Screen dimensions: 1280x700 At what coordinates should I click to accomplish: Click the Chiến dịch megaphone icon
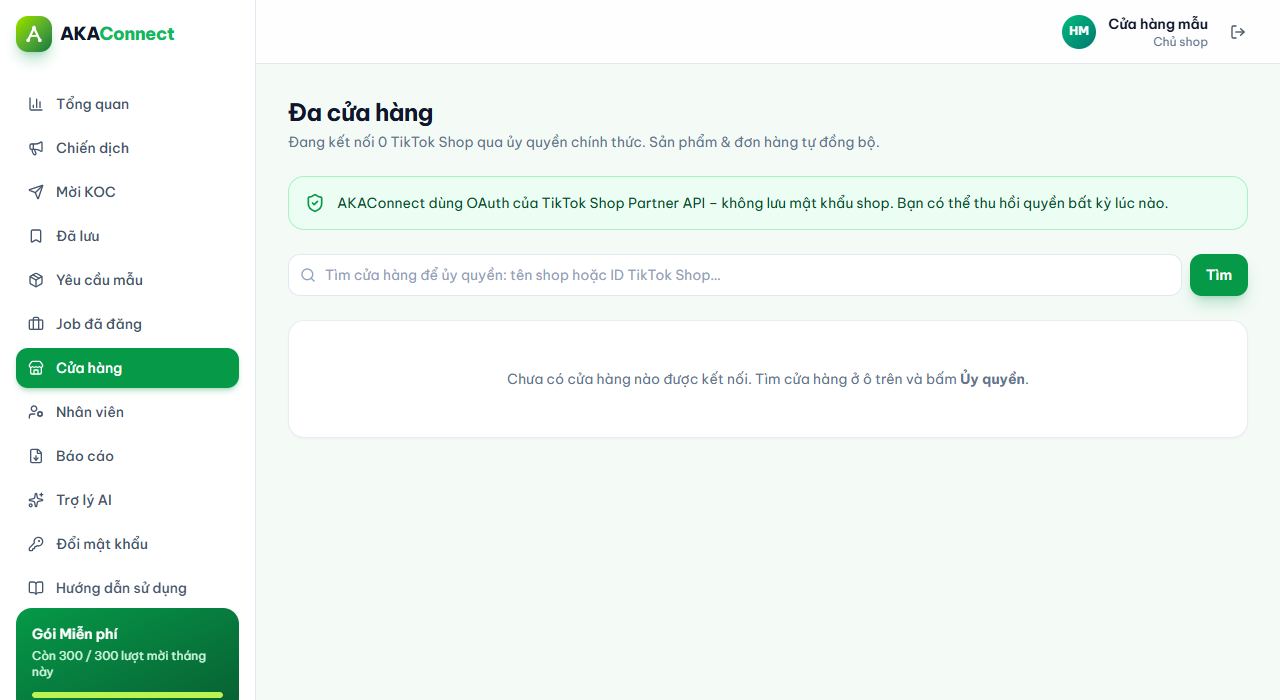pyautogui.click(x=36, y=148)
